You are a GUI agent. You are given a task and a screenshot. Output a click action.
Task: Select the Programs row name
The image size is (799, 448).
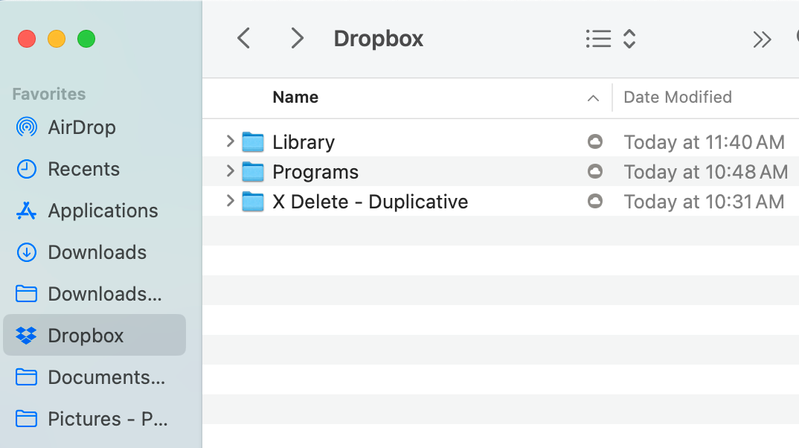315,172
